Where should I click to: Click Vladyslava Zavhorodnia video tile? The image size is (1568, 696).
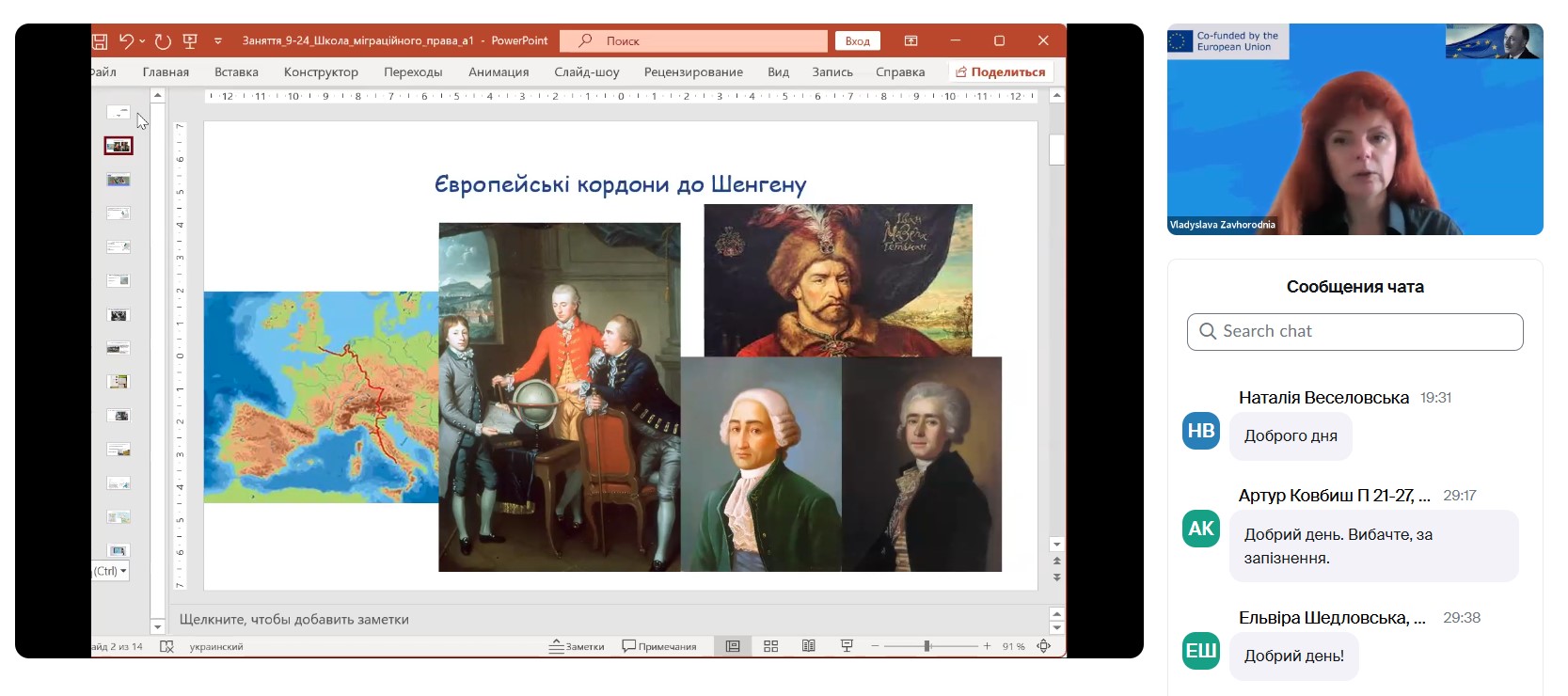(x=1354, y=130)
